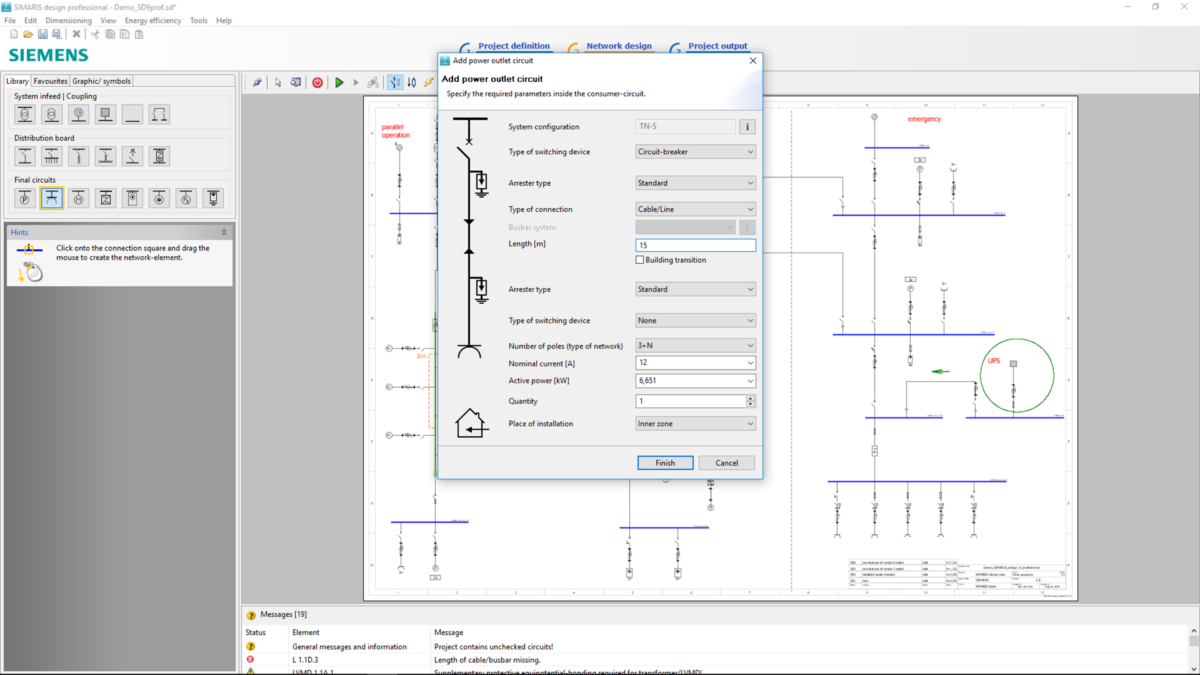Open the Help menu

click(x=224, y=20)
